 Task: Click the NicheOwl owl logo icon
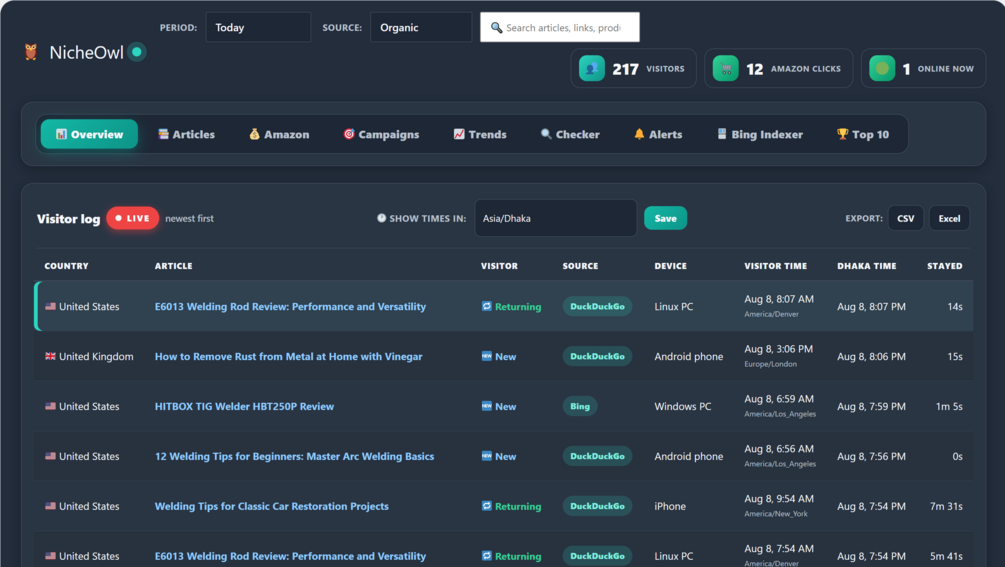coord(31,52)
